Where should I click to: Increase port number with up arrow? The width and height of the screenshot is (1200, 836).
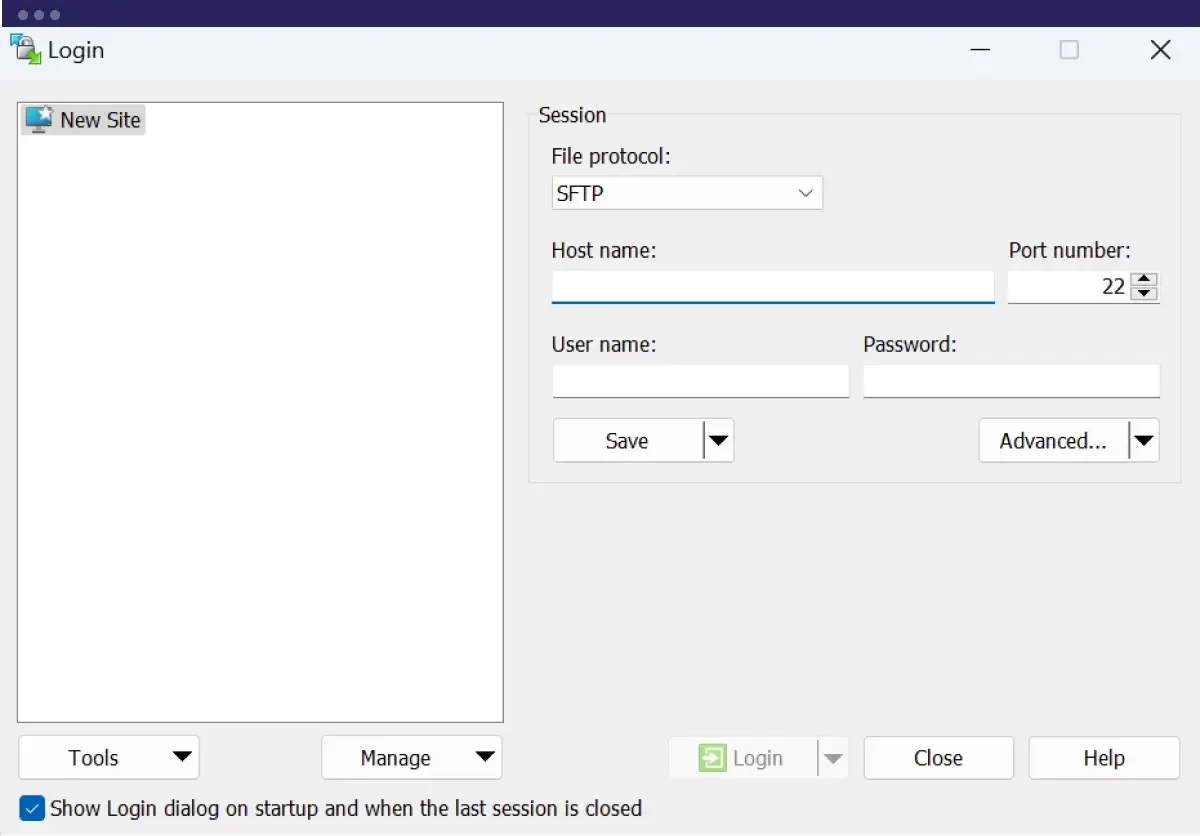pyautogui.click(x=1146, y=279)
